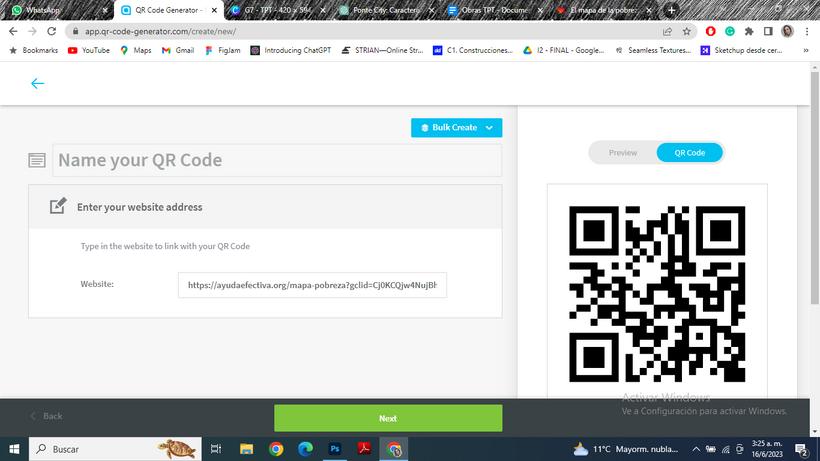The width and height of the screenshot is (820, 461).
Task: Switch to the WhatsApp tab
Action: tap(56, 10)
